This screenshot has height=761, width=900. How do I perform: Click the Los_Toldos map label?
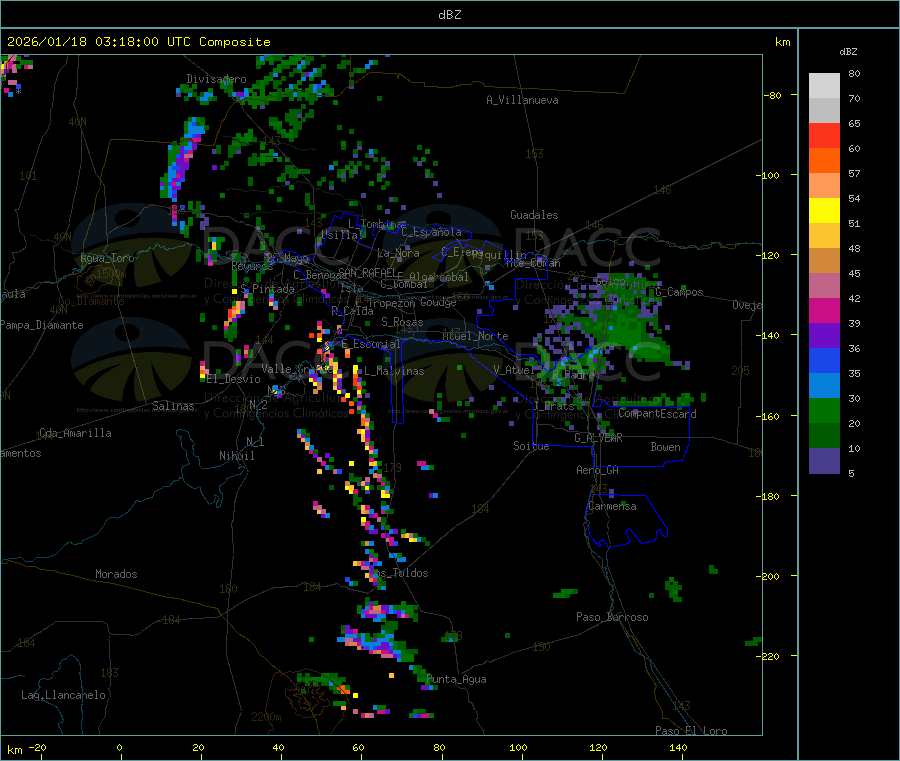coord(398,573)
